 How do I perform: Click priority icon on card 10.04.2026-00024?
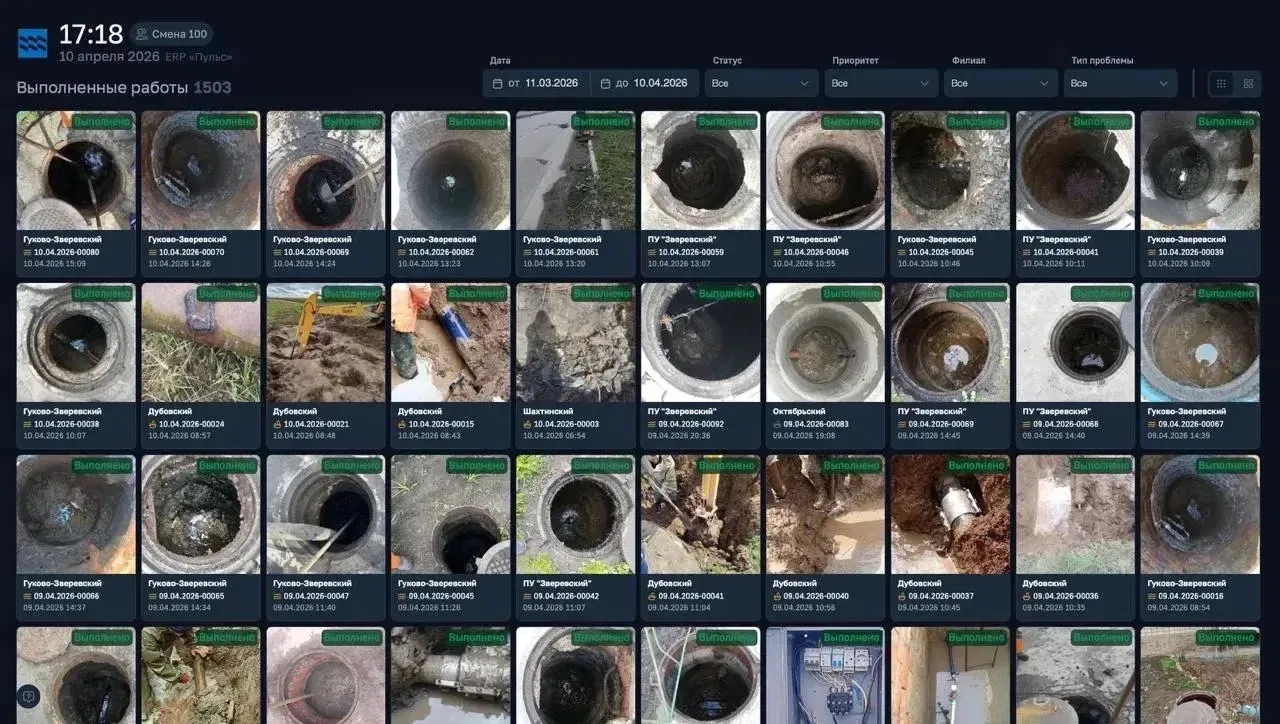point(153,424)
